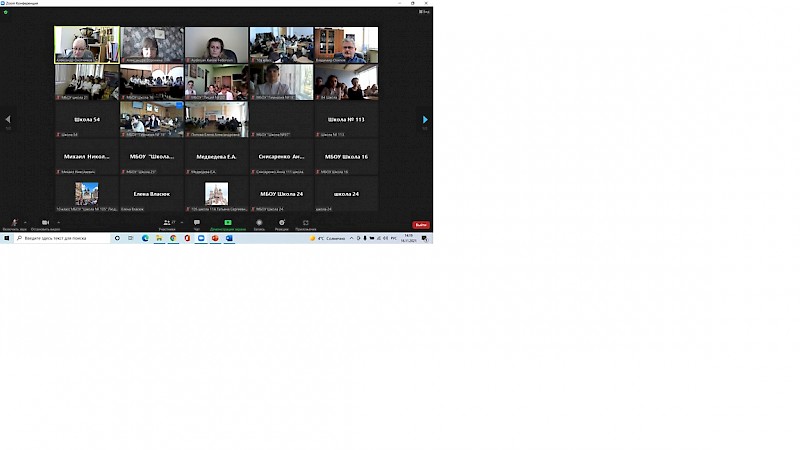Click the green Share Screen button
800x450 pixels.
[x=228, y=223]
